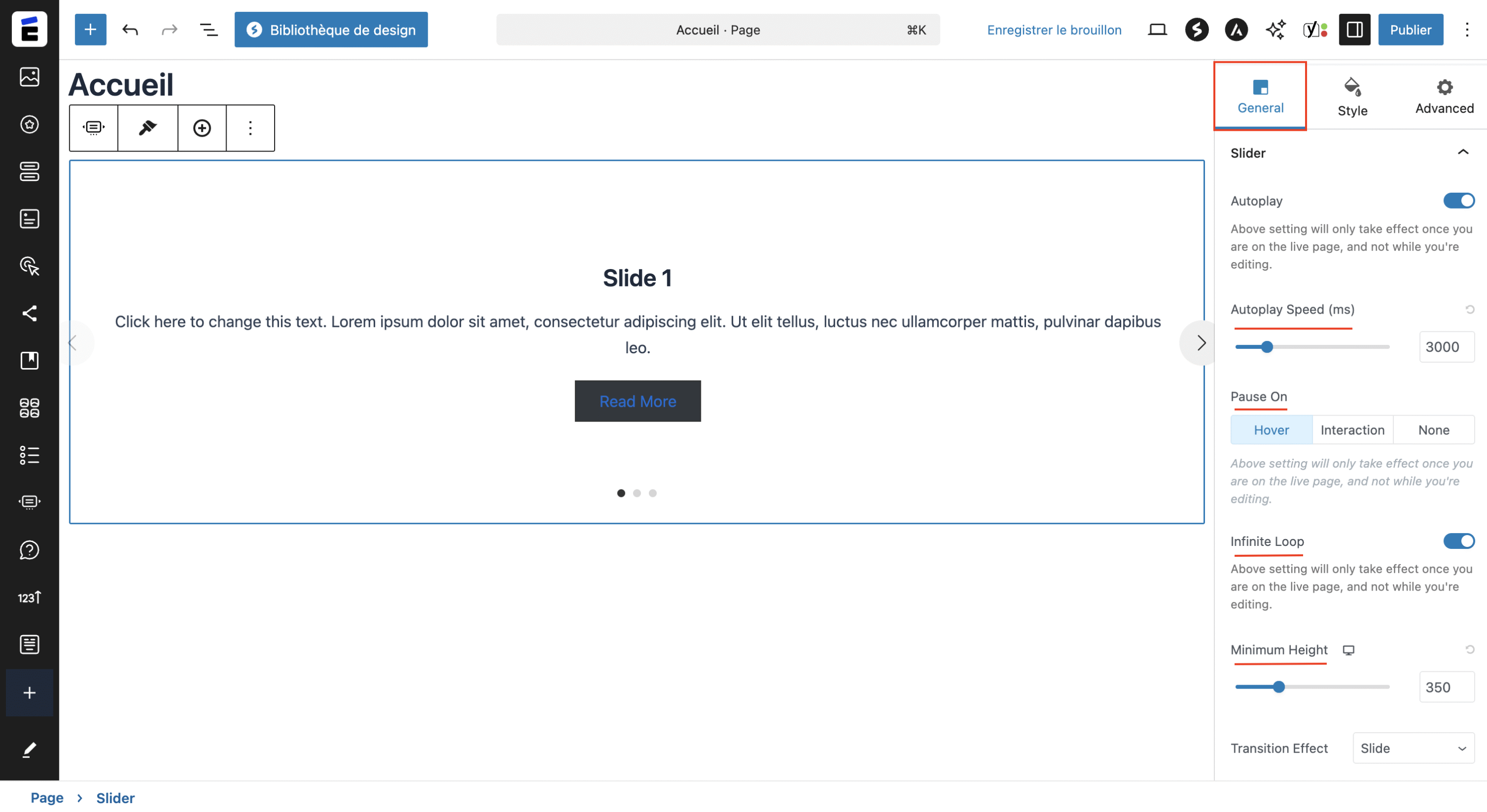Click the undo arrow icon

pos(130,29)
